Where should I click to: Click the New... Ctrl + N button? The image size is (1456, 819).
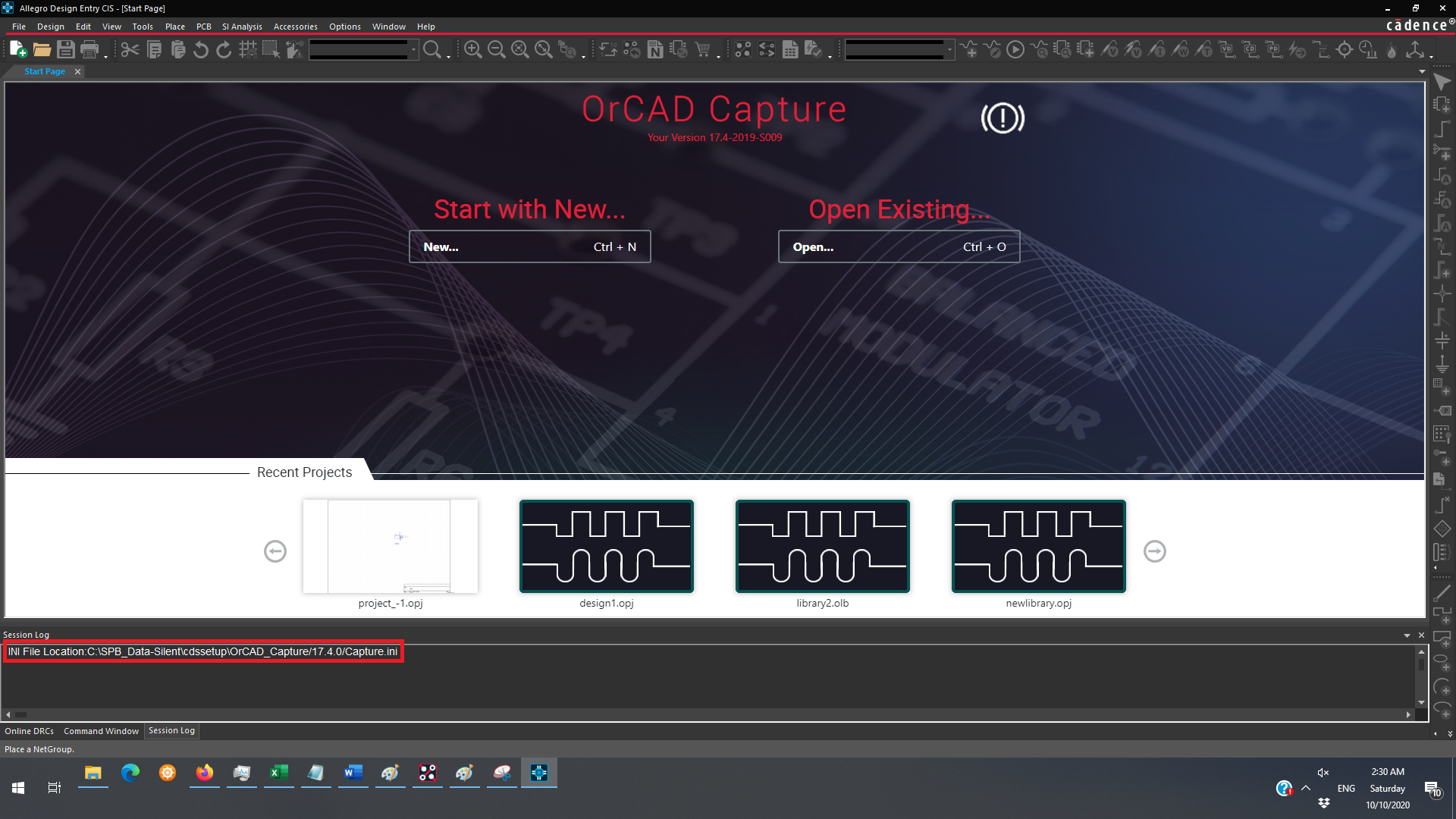pos(530,246)
